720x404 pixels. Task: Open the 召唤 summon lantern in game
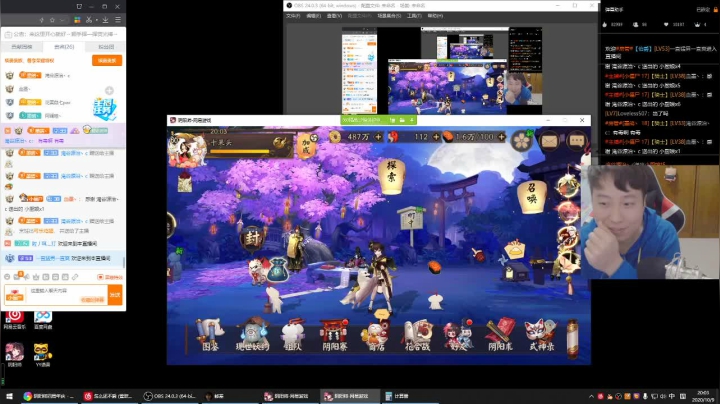click(531, 196)
